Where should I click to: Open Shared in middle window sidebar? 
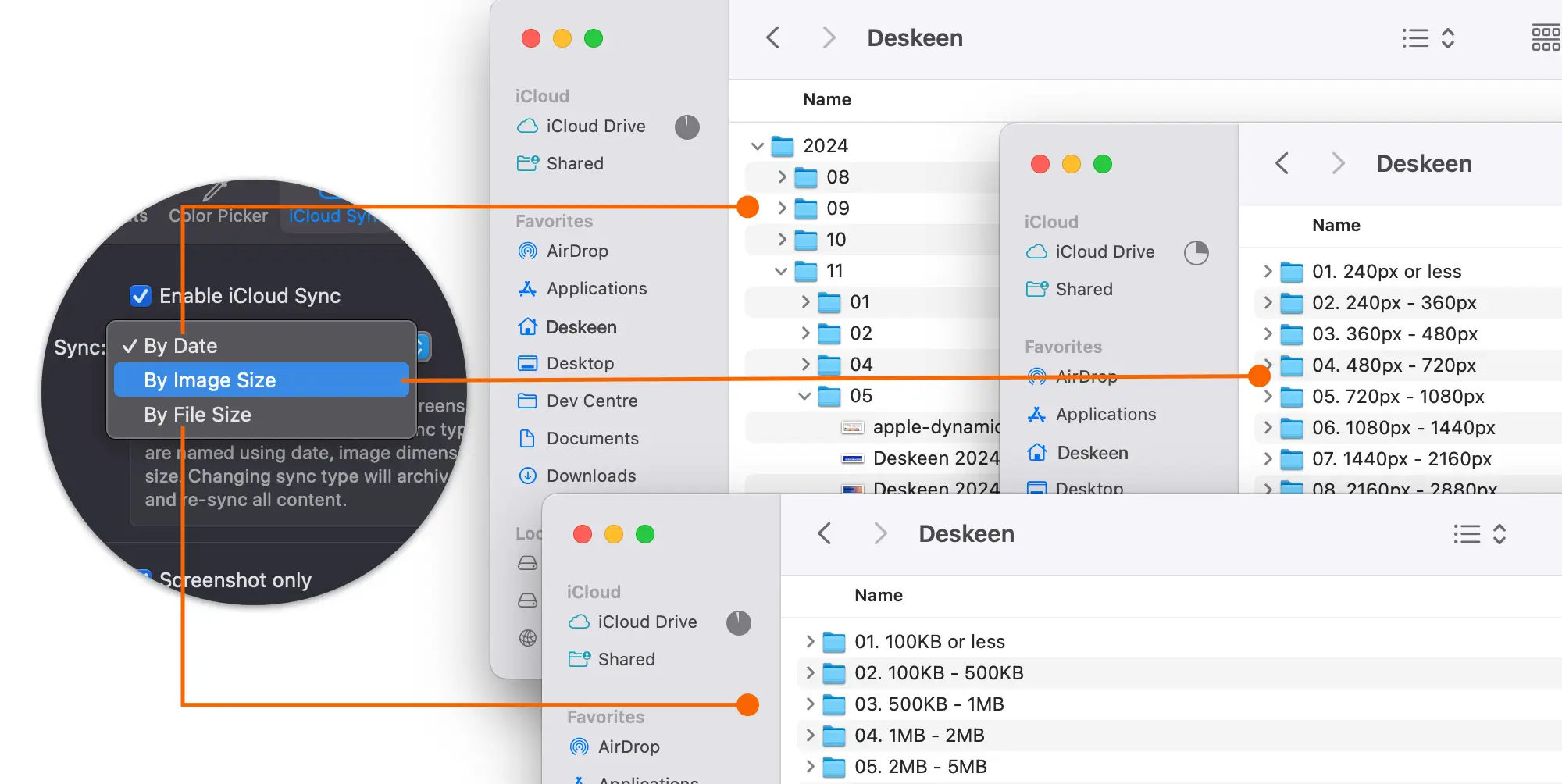pyautogui.click(x=1069, y=289)
